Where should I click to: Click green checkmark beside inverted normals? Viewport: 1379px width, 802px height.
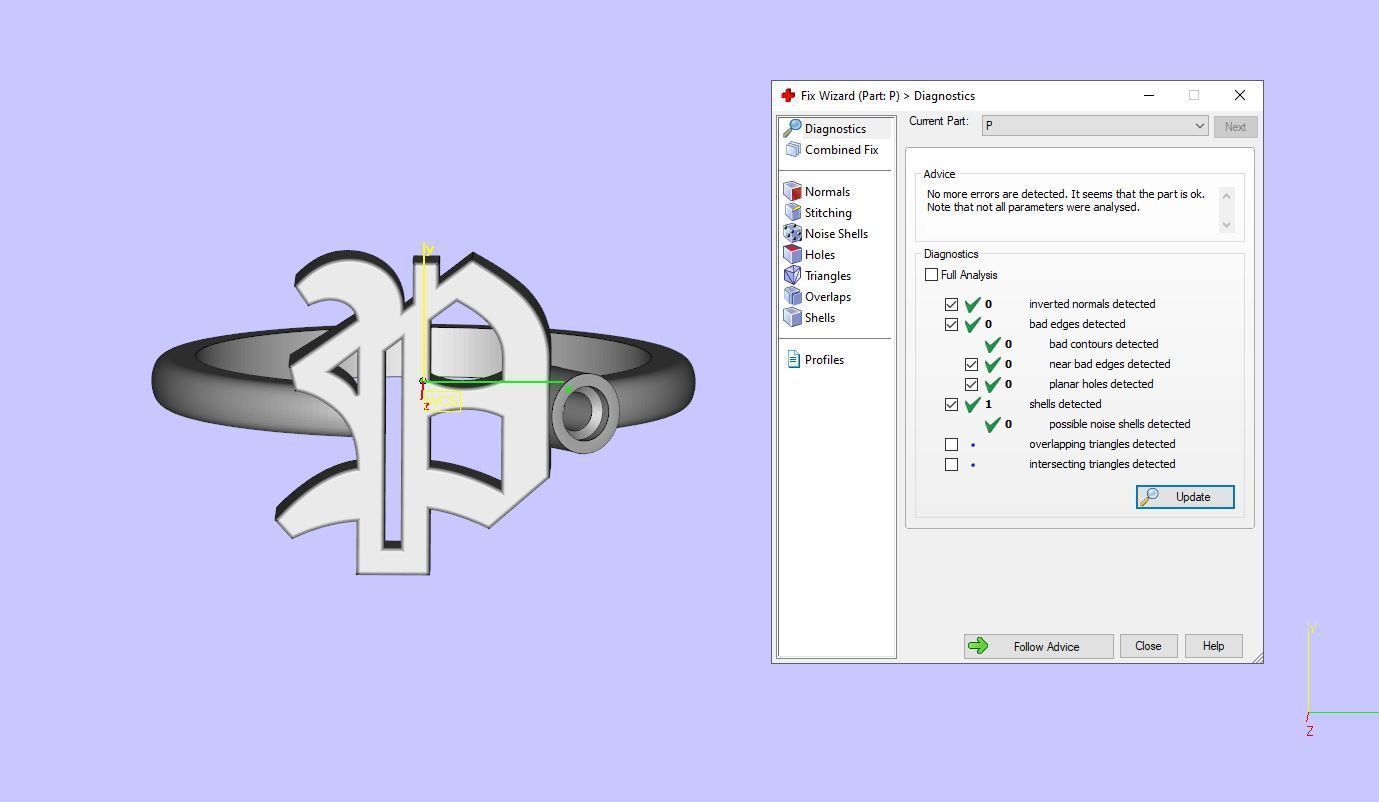pyautogui.click(x=972, y=304)
